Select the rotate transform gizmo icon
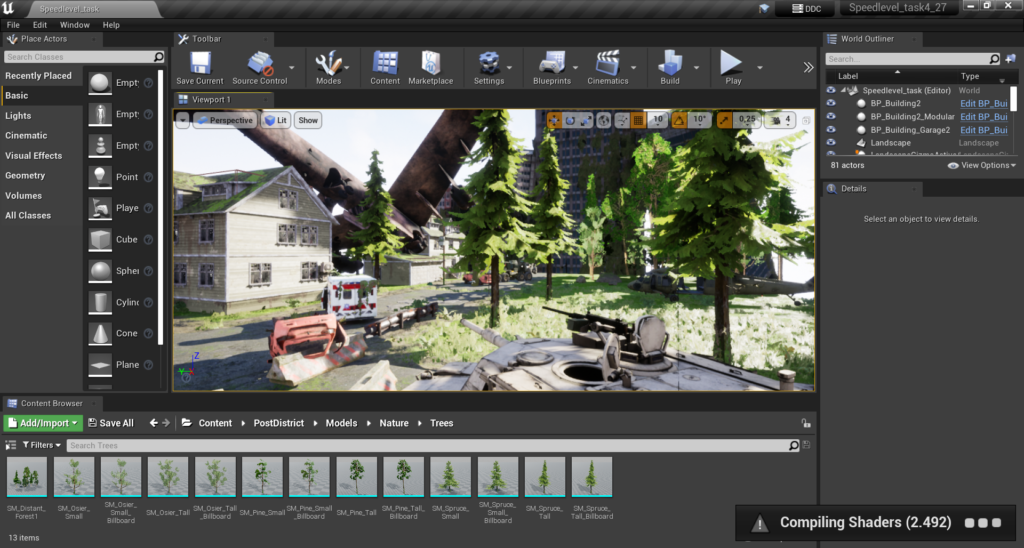This screenshot has height=548, width=1024. tap(570, 120)
